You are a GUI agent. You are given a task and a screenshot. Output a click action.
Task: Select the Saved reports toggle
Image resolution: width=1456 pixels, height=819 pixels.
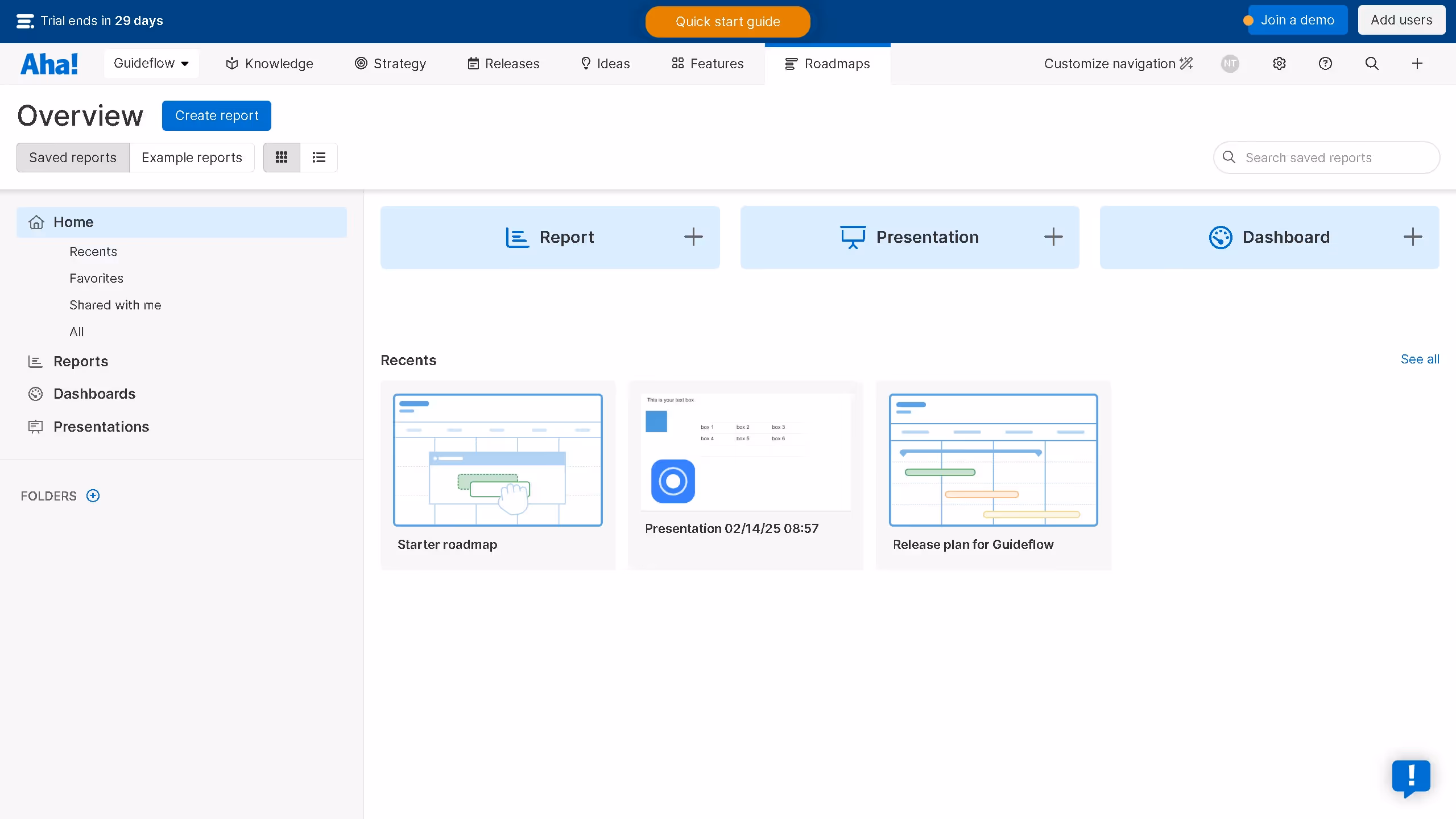(x=73, y=158)
